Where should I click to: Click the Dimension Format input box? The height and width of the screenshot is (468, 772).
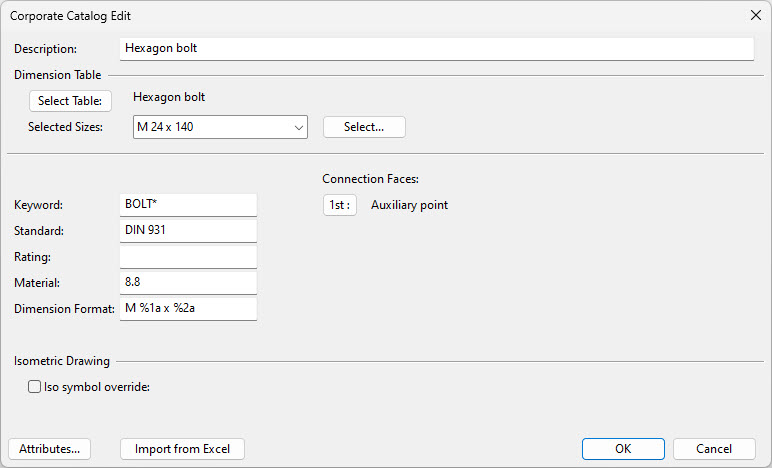(x=188, y=309)
